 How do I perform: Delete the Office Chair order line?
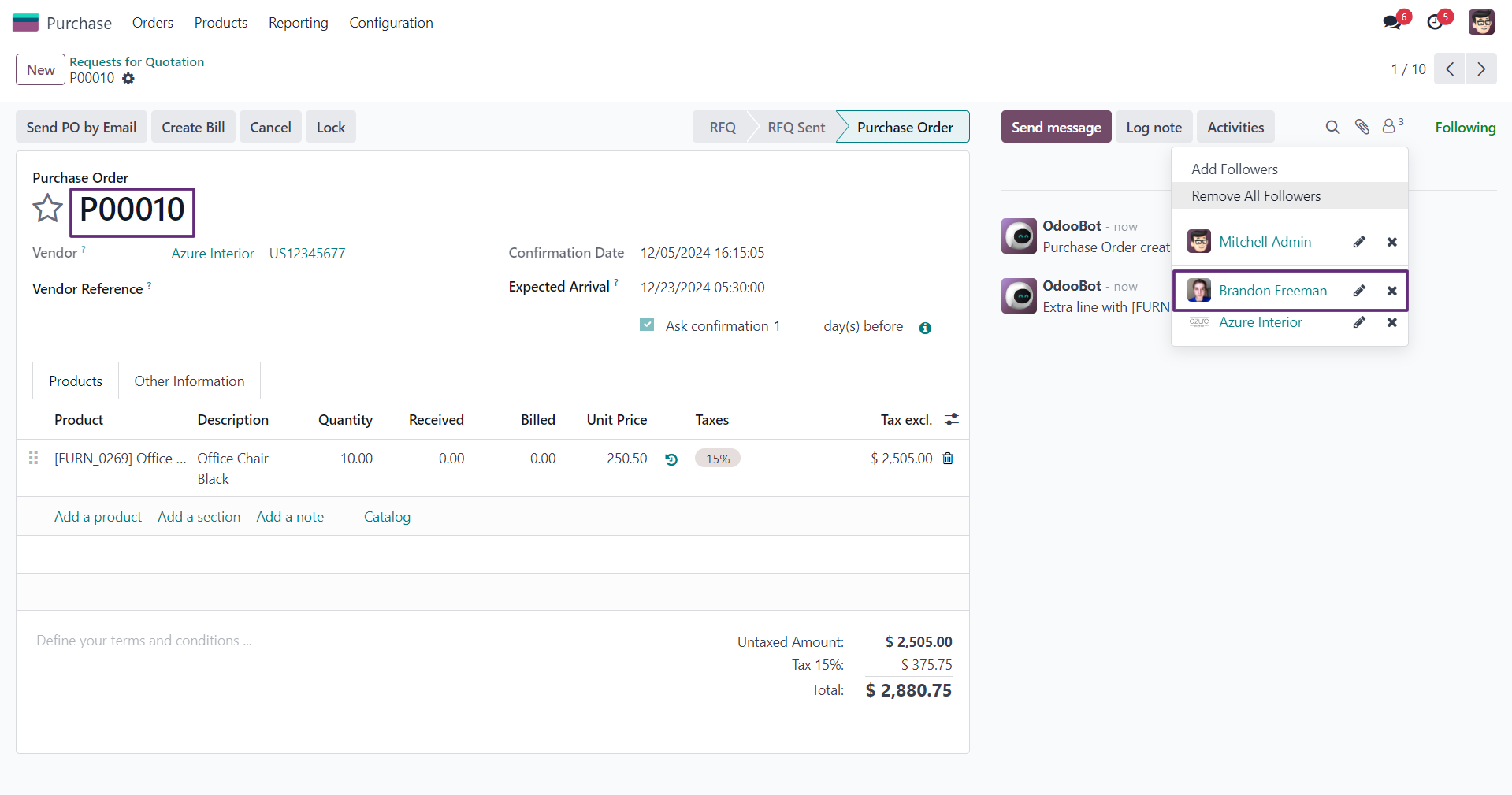948,458
